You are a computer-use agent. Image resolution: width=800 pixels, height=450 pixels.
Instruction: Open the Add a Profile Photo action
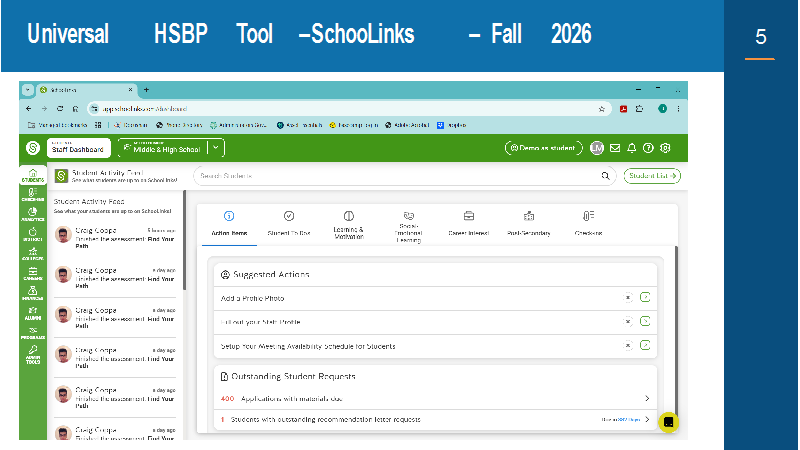click(x=645, y=297)
